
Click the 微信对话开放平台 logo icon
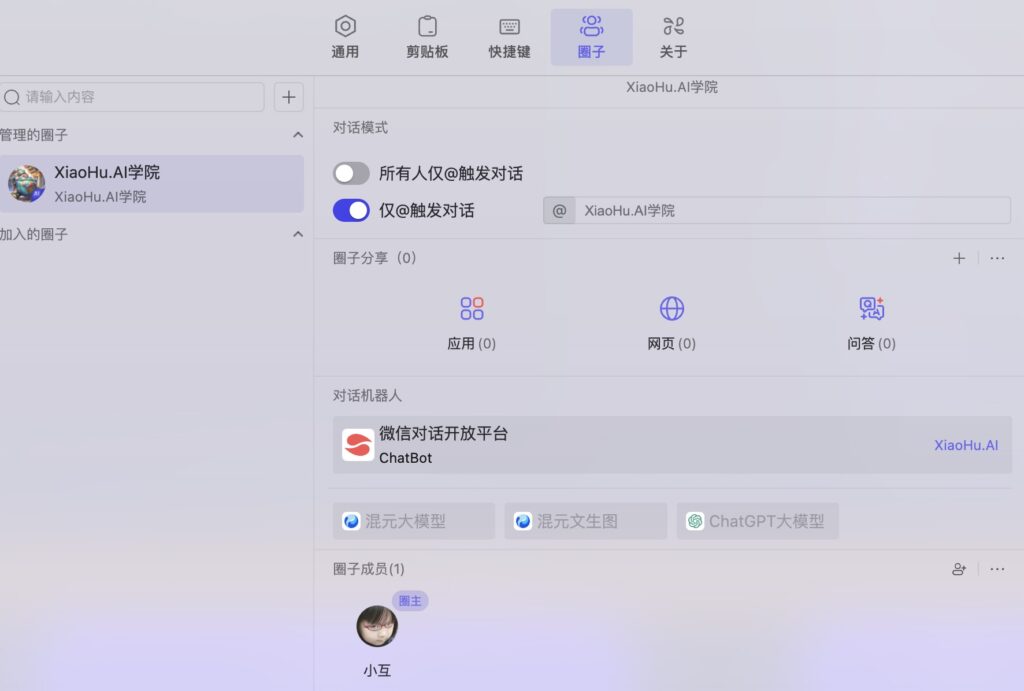coord(358,445)
